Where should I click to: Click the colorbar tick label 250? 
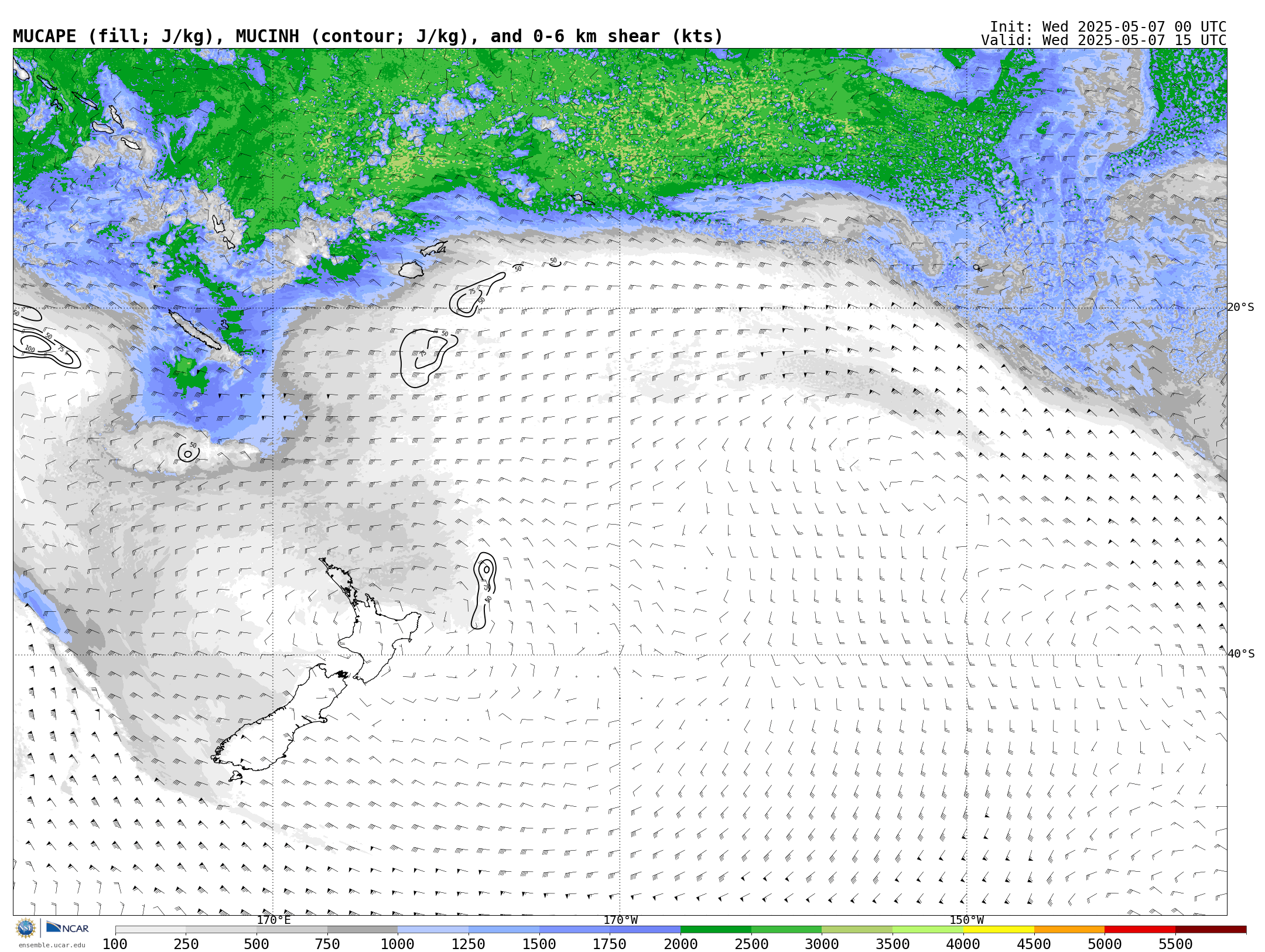(186, 944)
